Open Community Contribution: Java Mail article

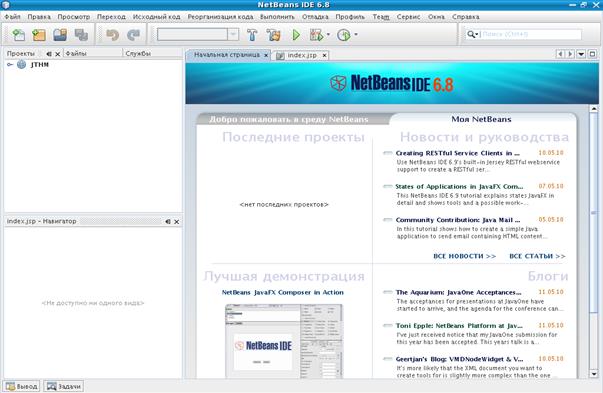click(458, 220)
